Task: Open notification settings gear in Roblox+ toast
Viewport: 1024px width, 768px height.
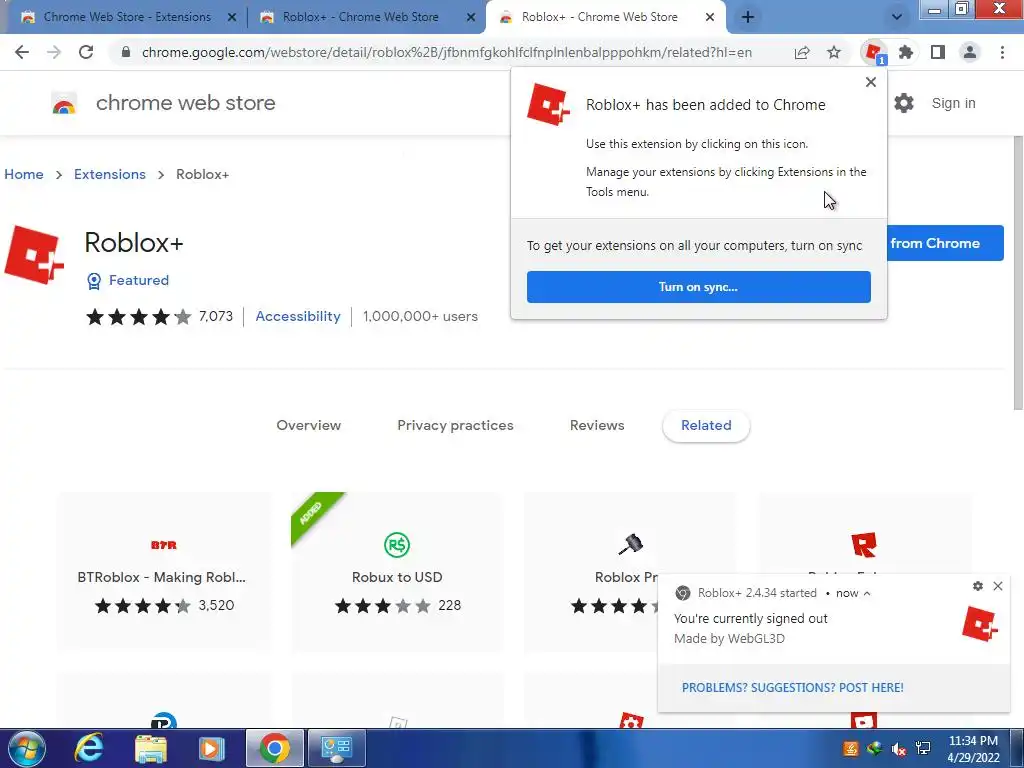Action: coord(978,586)
